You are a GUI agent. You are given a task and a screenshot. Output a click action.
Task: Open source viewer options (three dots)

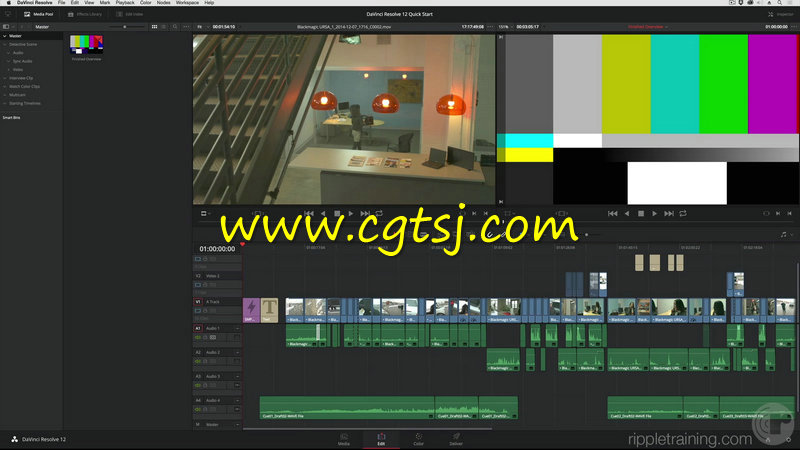tap(490, 27)
